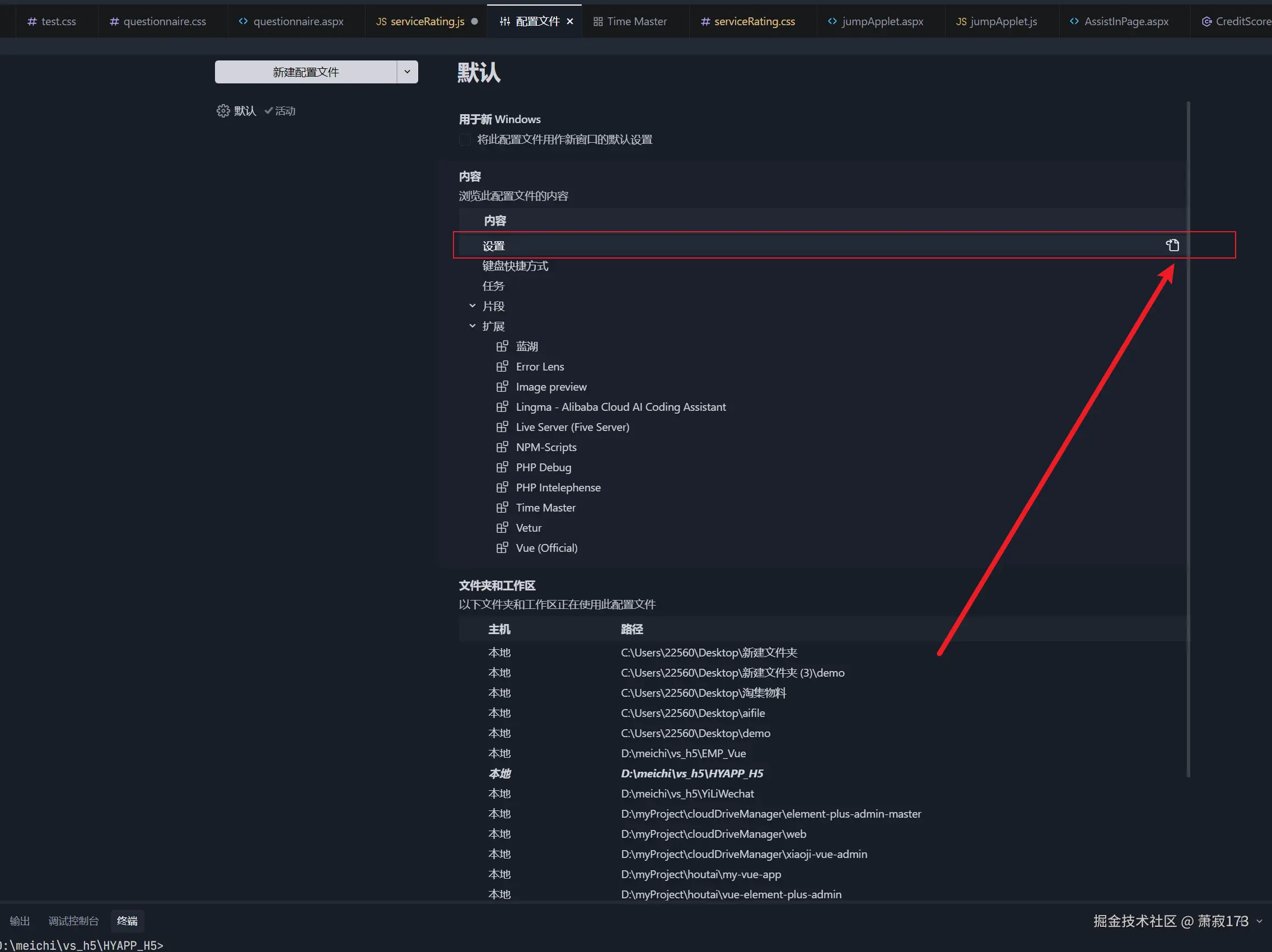Open the dropdown arrow beside 新建配置文件
Viewport: 1272px width, 952px height.
(407, 72)
